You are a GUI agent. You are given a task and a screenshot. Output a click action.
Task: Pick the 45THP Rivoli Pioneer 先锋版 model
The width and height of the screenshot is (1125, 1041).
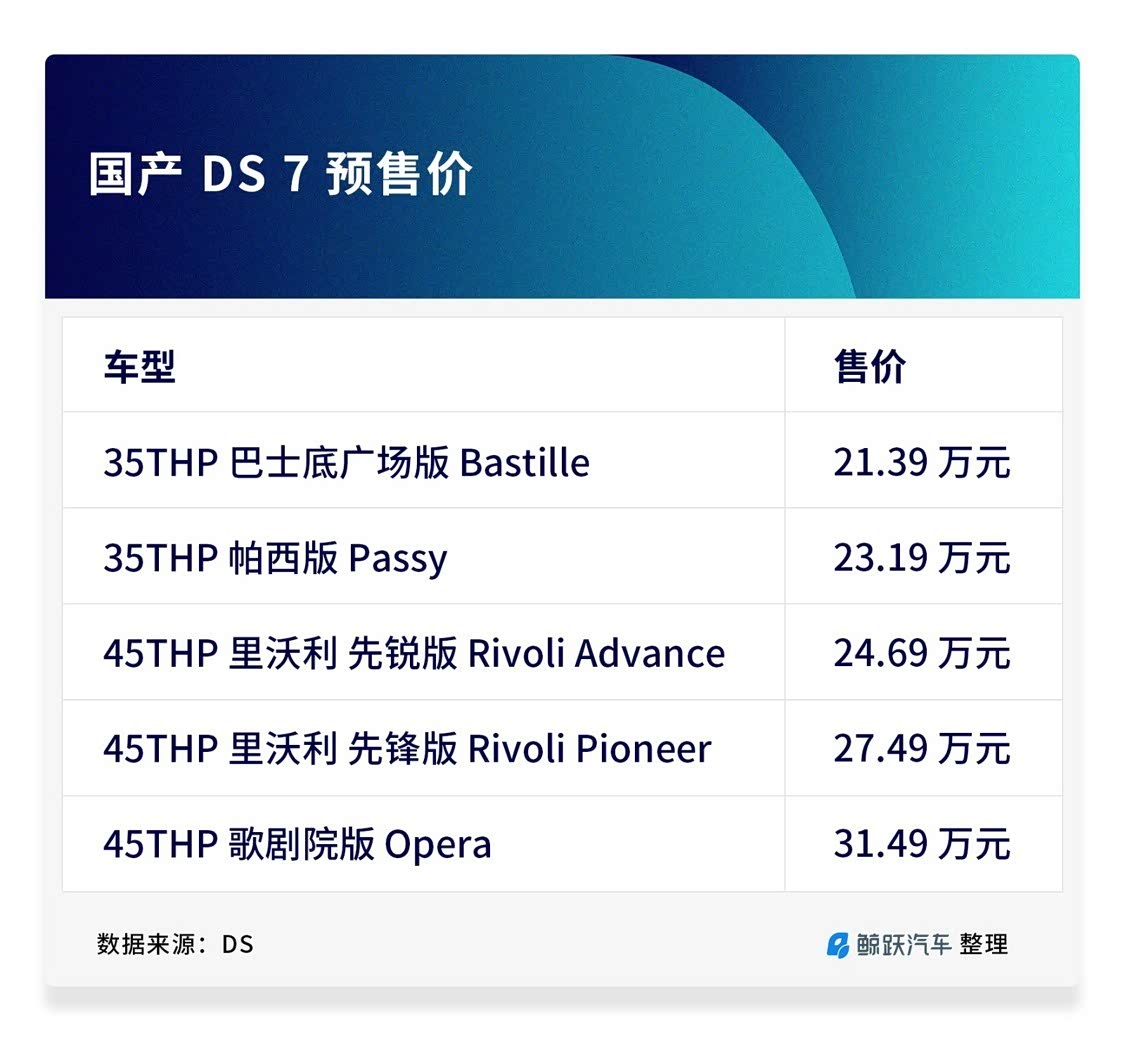point(407,749)
